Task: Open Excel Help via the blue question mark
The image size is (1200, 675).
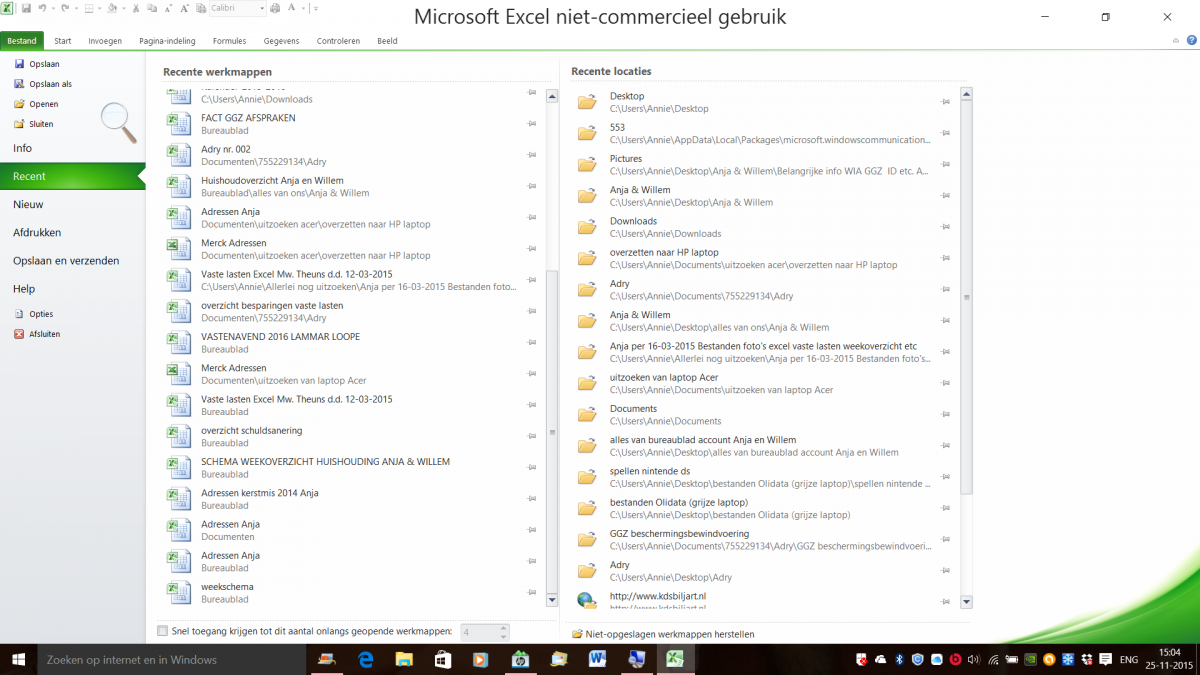Action: (1191, 41)
